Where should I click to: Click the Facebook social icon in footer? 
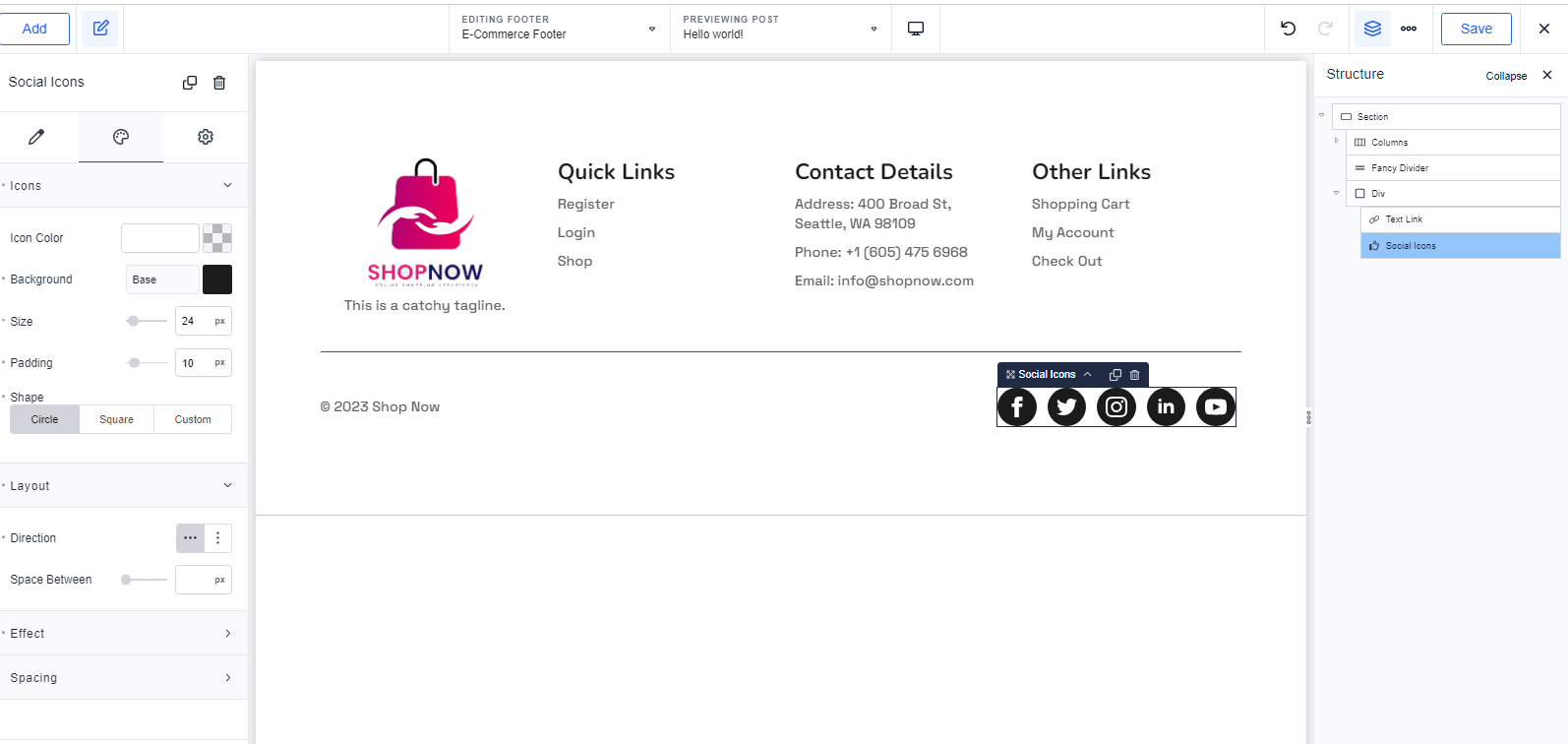tap(1017, 406)
